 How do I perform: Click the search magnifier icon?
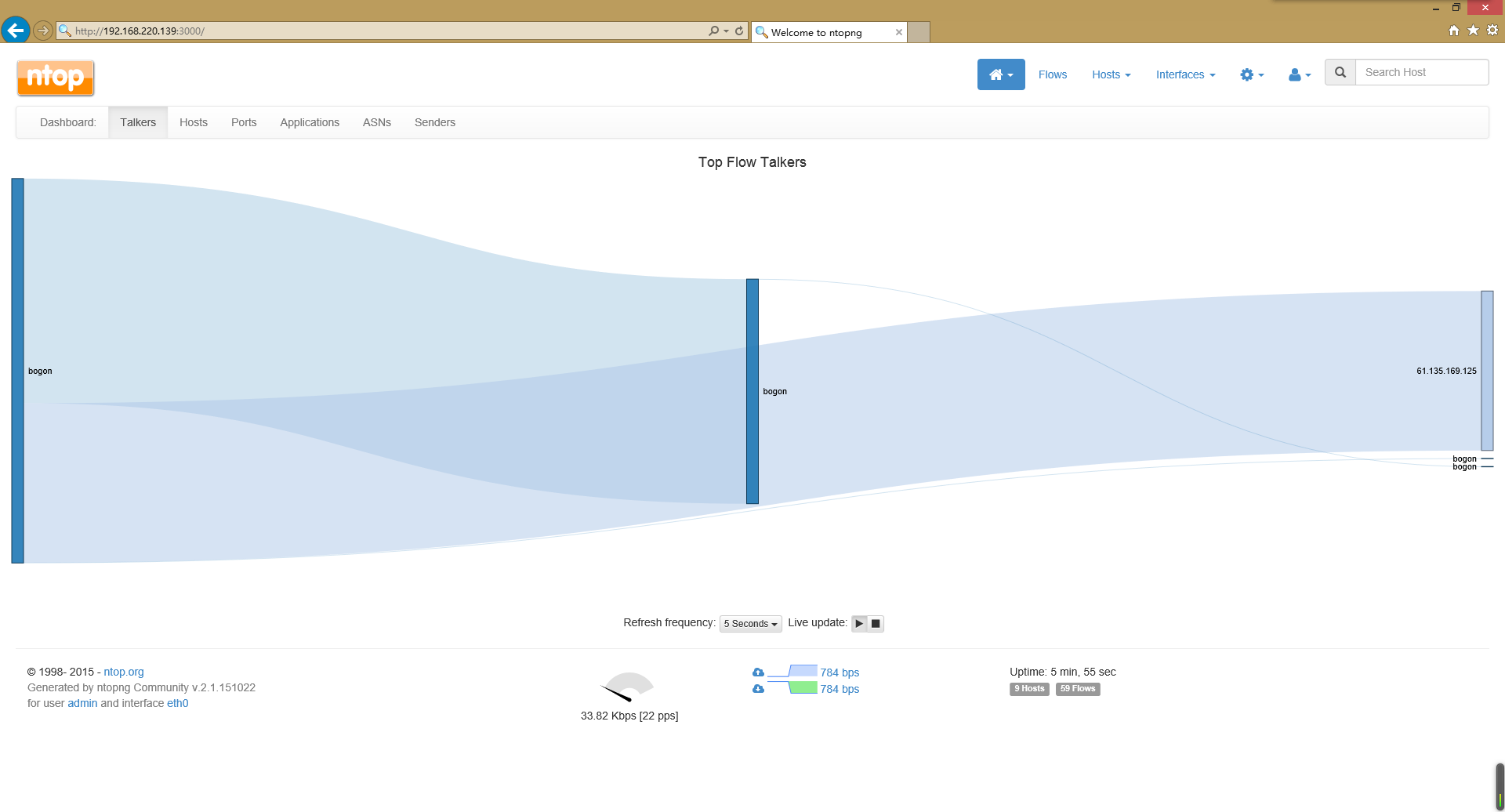pos(1340,72)
